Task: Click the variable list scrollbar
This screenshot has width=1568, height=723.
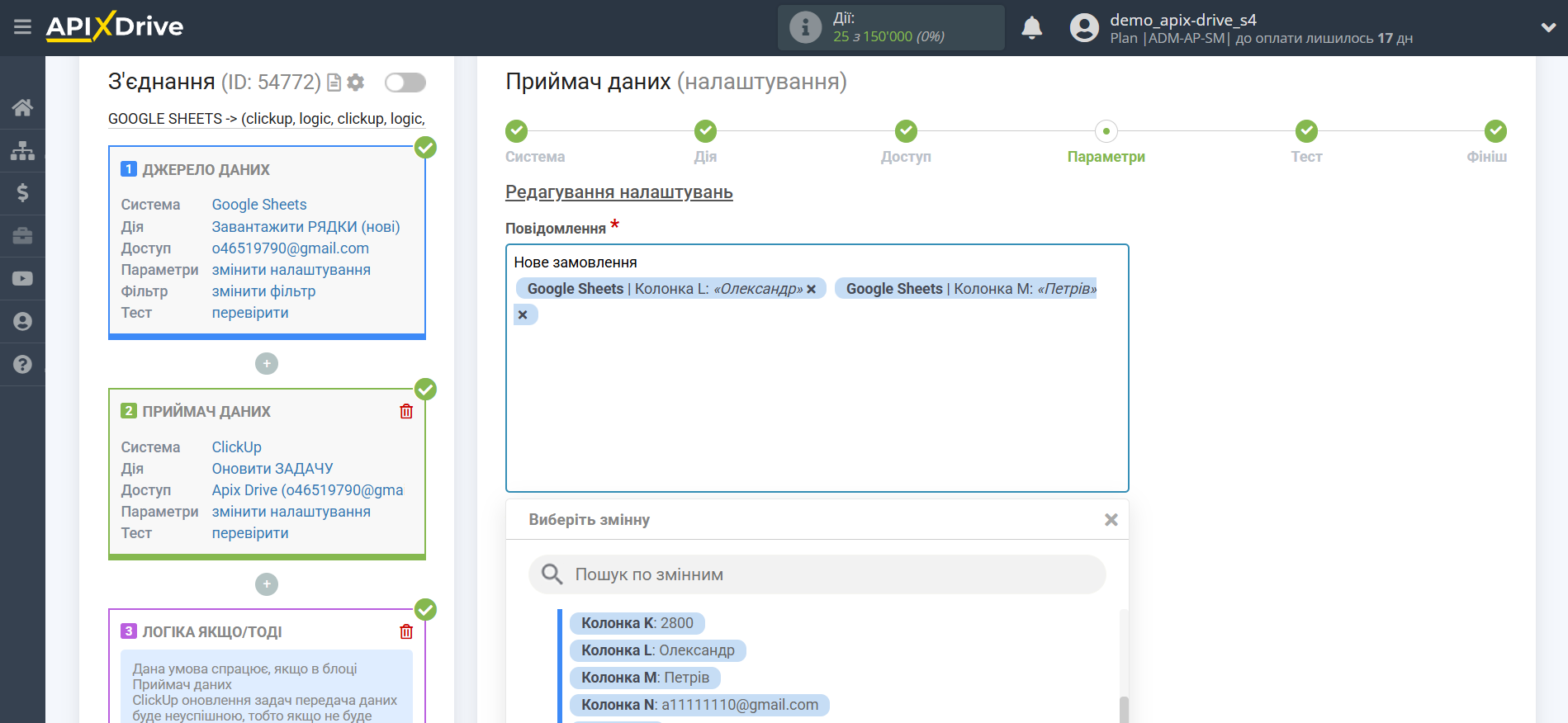Action: [1124, 709]
